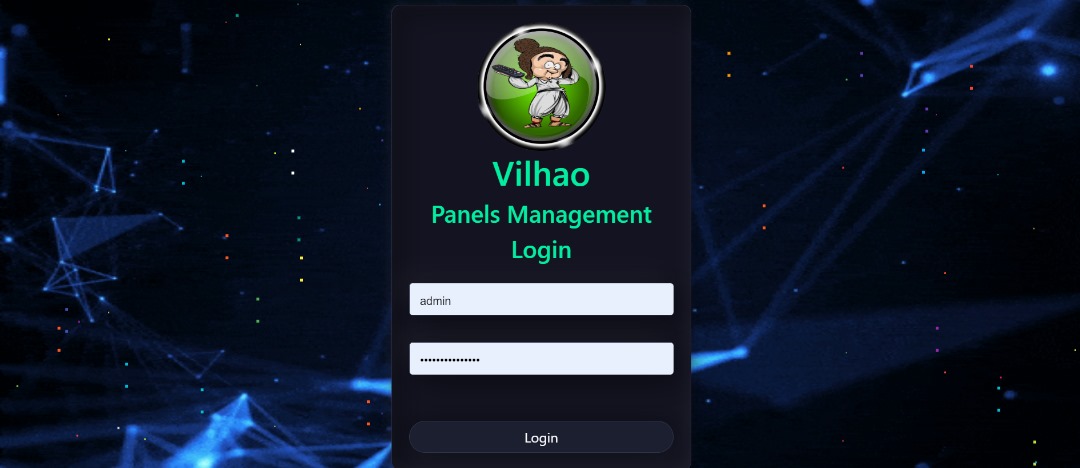
Task: Click empty area between password and Login button
Action: coord(541,398)
